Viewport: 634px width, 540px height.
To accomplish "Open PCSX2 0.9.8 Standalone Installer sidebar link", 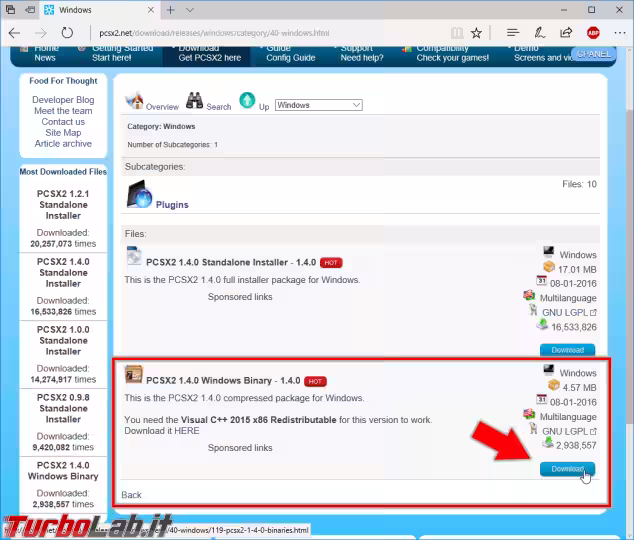I will pyautogui.click(x=63, y=408).
